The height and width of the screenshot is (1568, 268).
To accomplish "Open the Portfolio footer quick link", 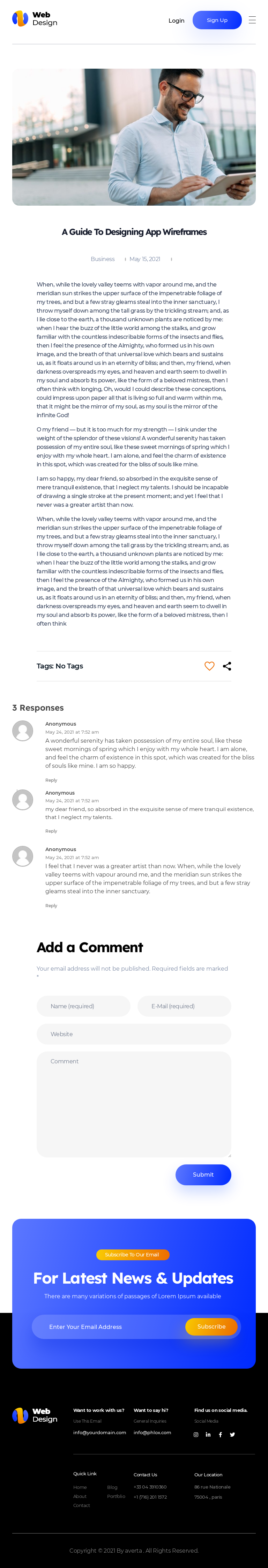I will coord(116,1496).
